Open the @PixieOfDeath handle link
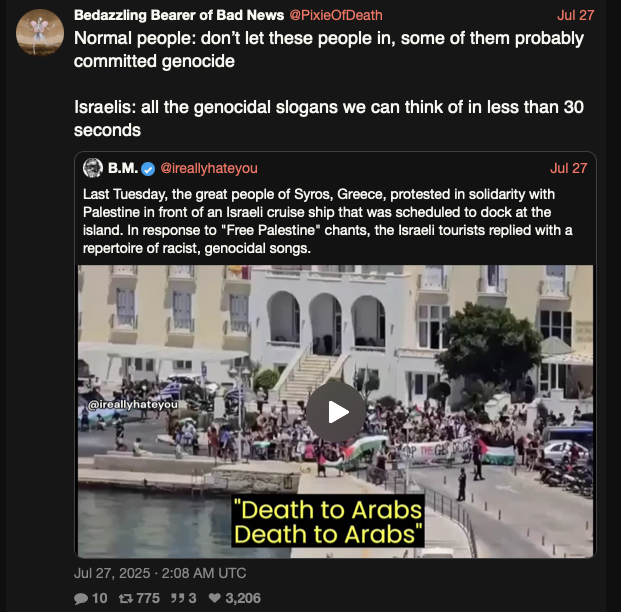Screen dimensions: 621x612 pos(336,15)
